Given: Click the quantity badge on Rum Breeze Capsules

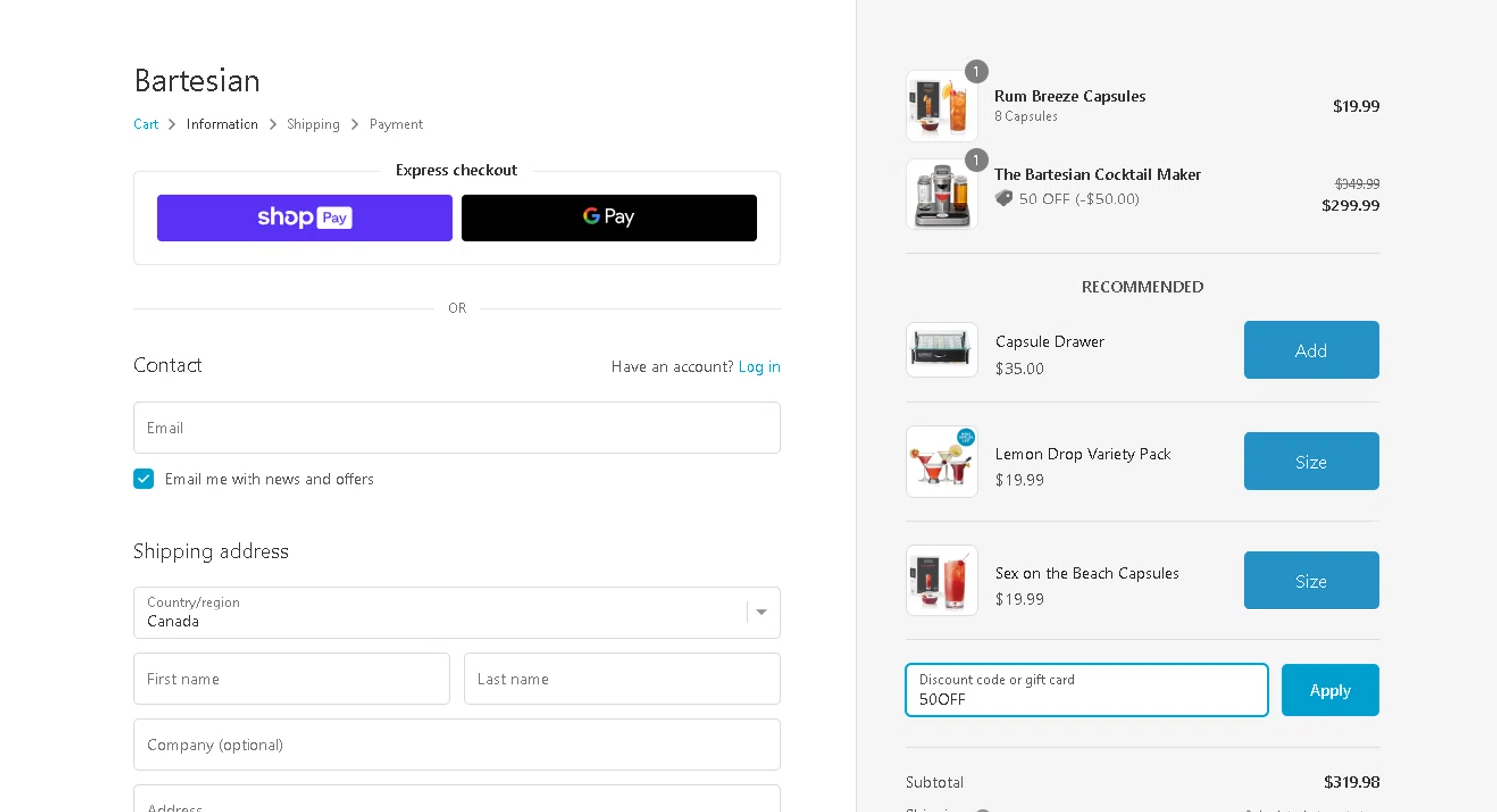Looking at the screenshot, I should (x=976, y=72).
